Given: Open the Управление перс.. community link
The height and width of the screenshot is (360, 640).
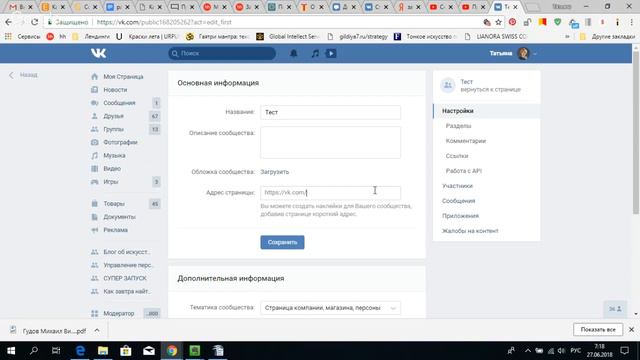Looking at the screenshot, I should click(128, 265).
